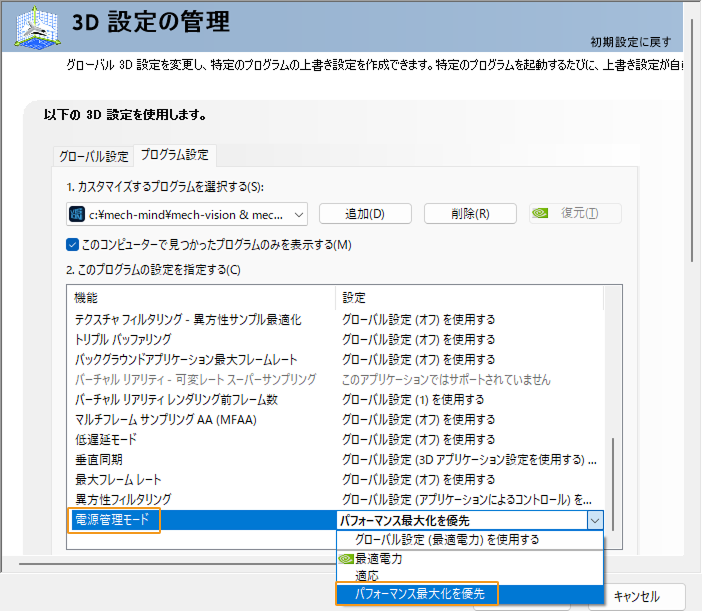Select 適応 in the power mode list
This screenshot has width=702, height=611.
(x=366, y=576)
